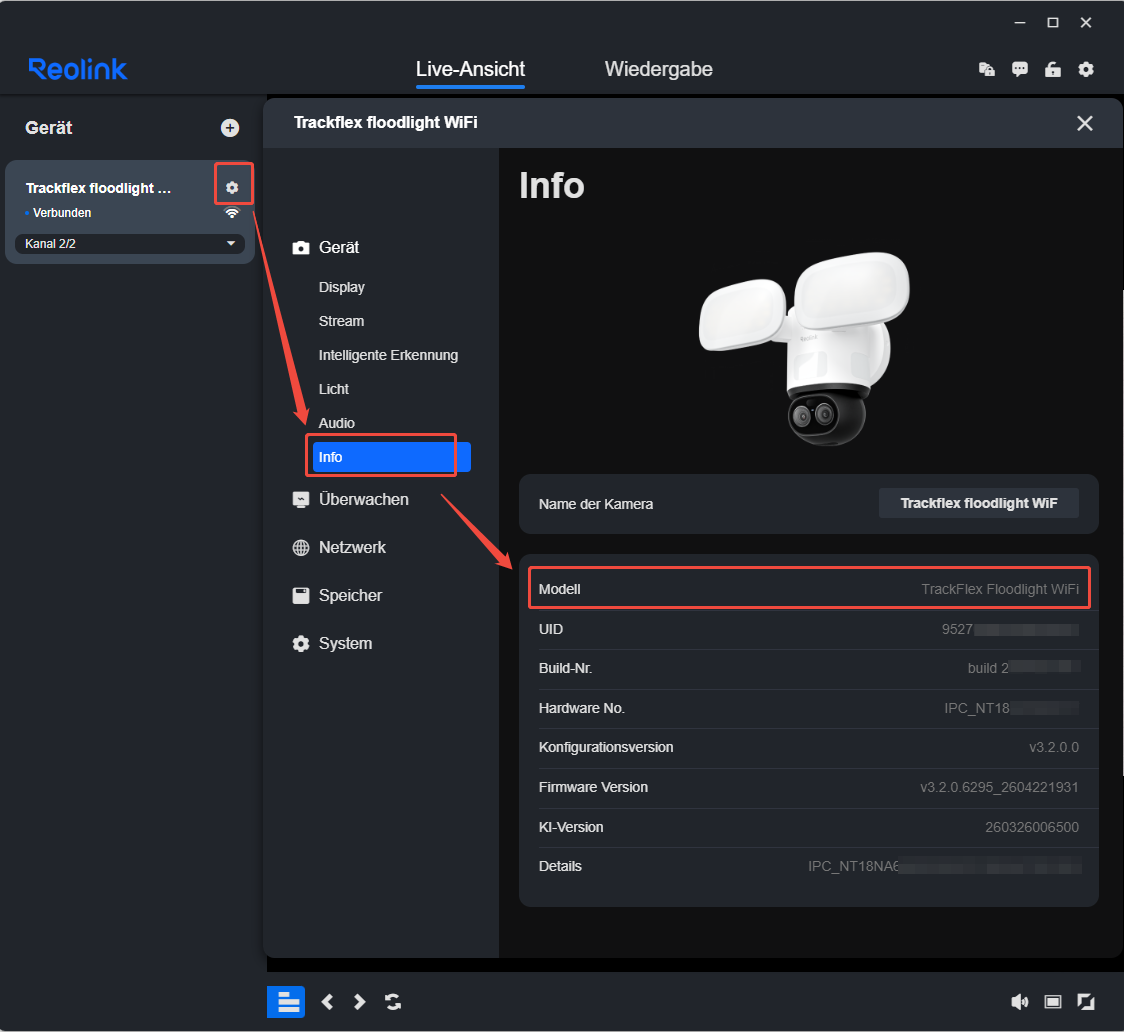Click the Gerät sidebar heading

pos(49,128)
